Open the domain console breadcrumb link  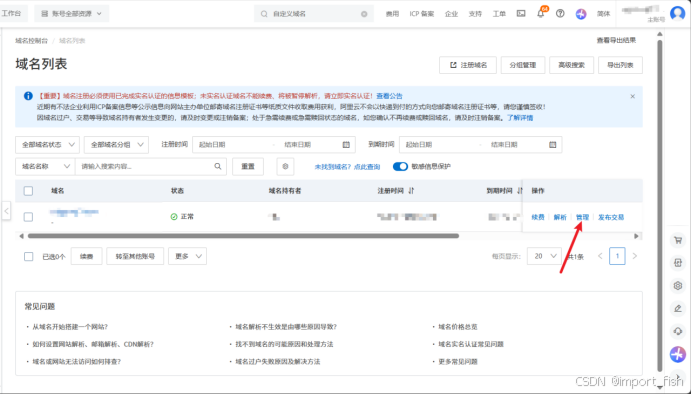point(31,41)
